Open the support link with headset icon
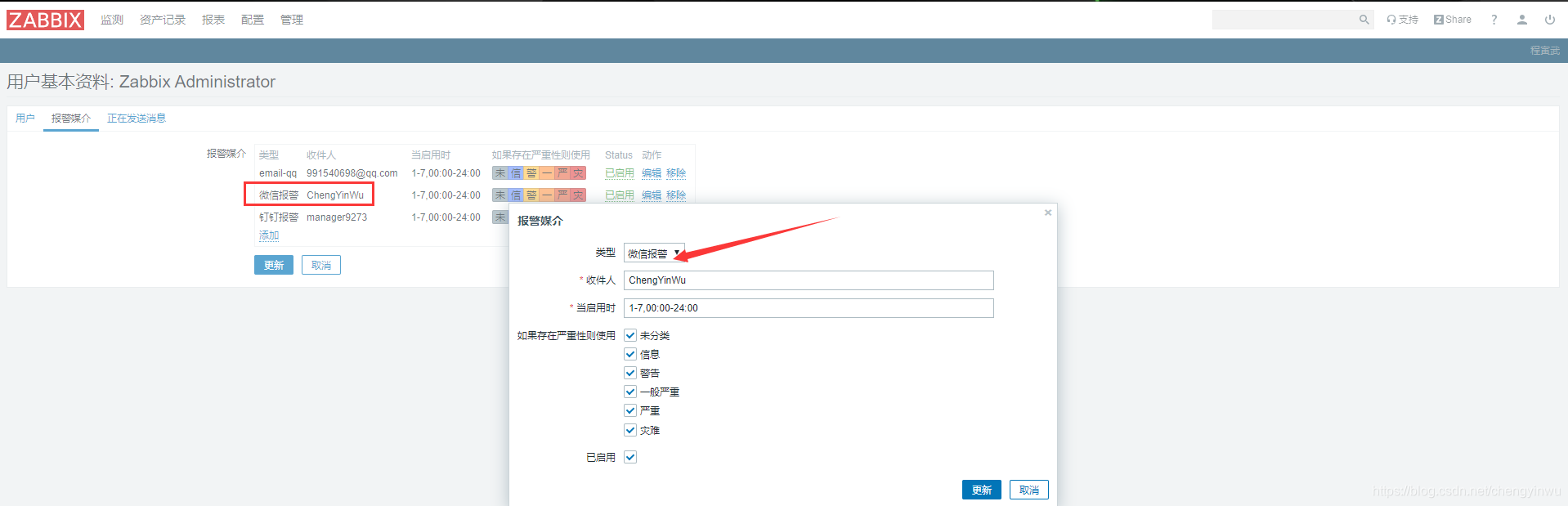 tap(1402, 20)
